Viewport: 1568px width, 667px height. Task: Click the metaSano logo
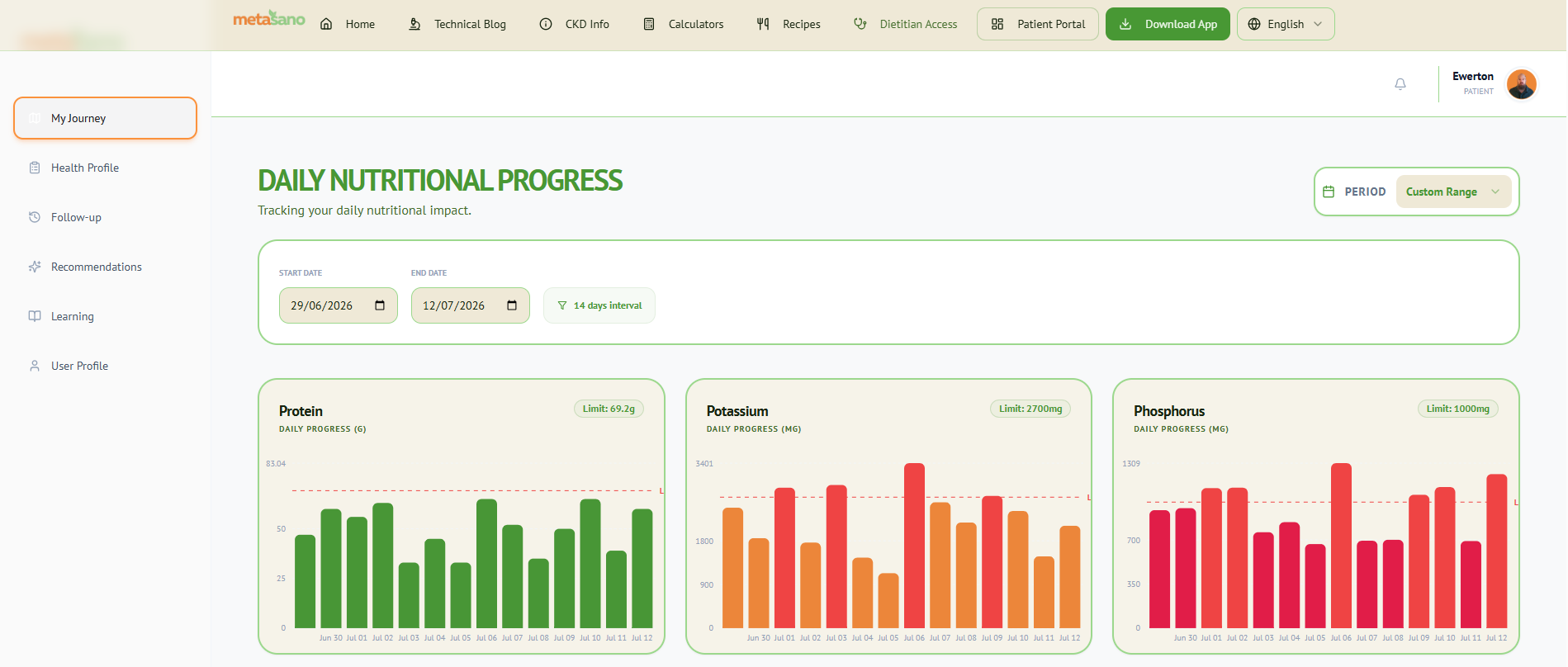point(269,18)
